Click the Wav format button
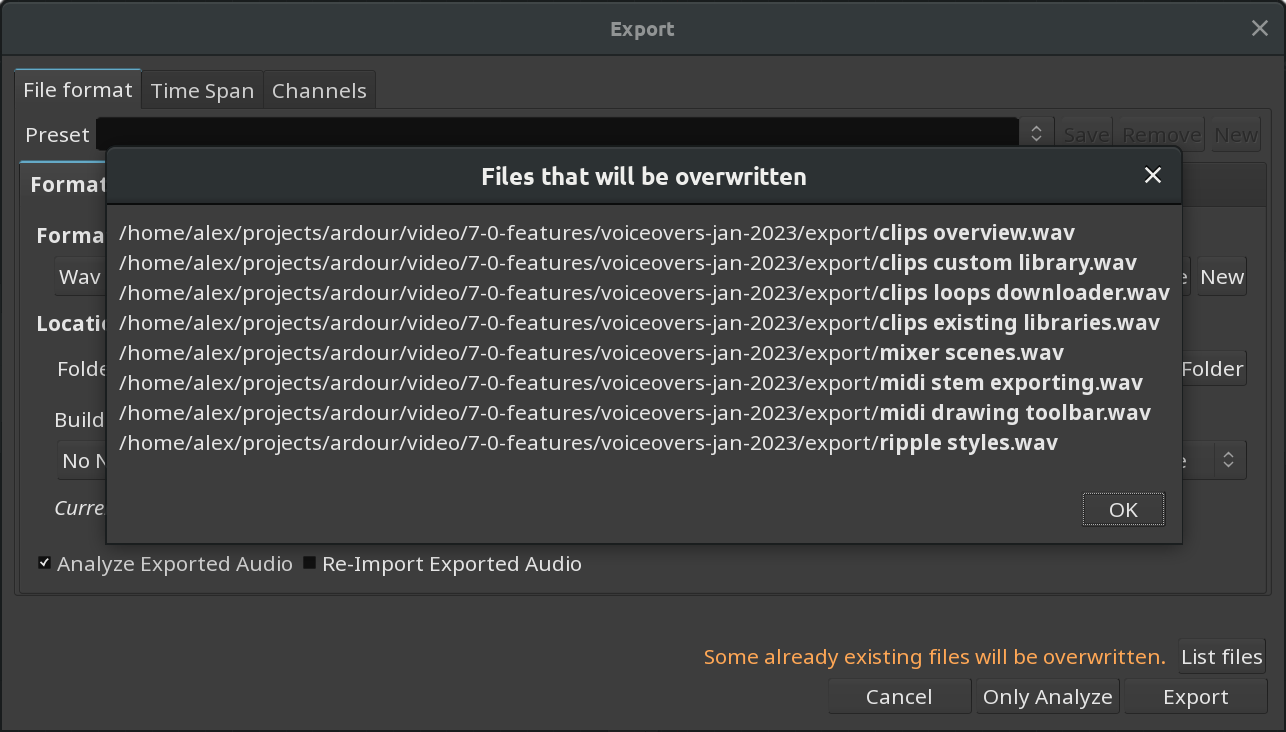This screenshot has height=732, width=1286. [81, 277]
